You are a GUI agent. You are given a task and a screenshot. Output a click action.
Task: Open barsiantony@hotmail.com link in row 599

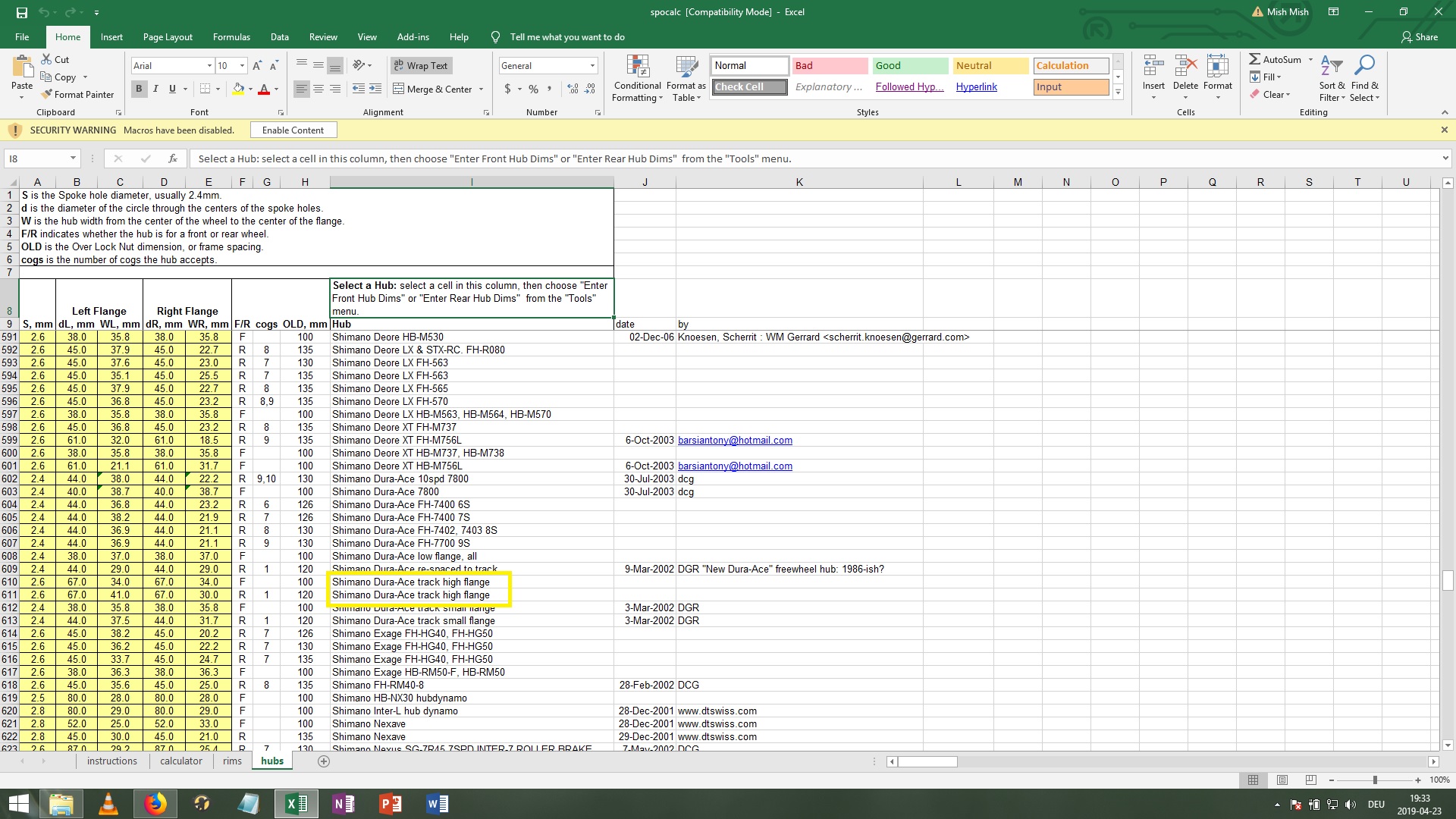[x=735, y=440]
